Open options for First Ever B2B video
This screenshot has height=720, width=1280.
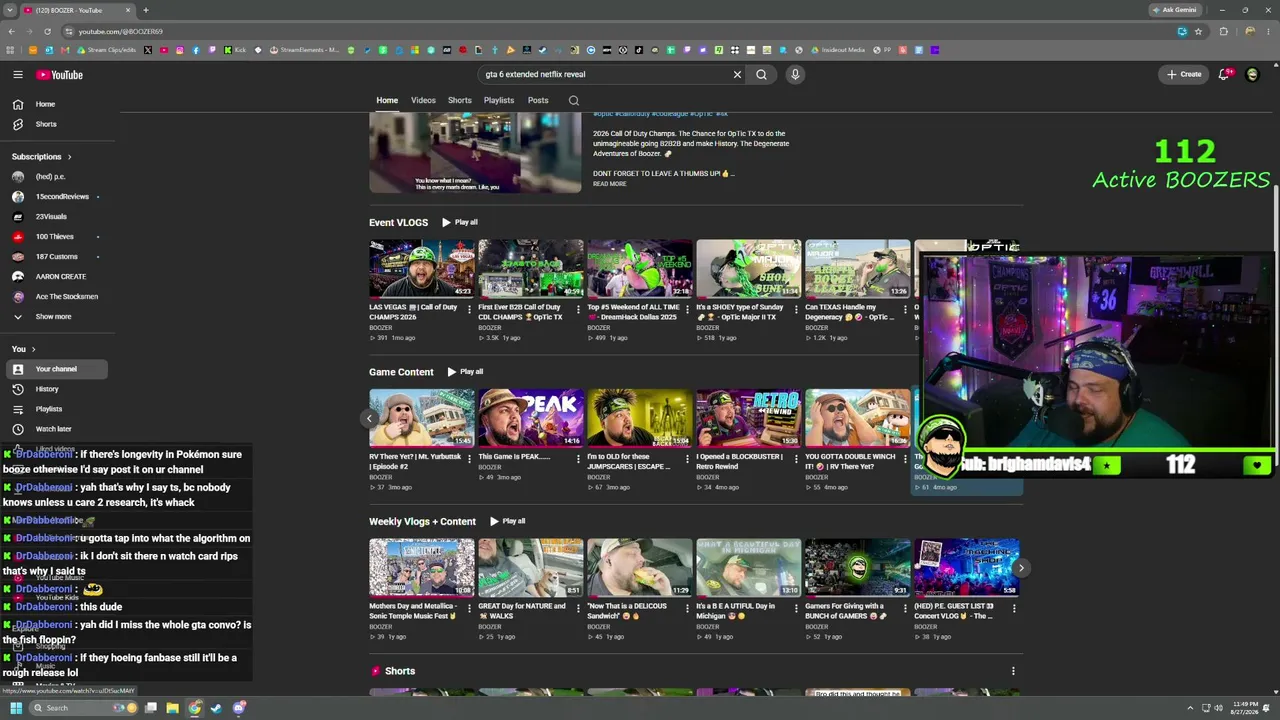[x=578, y=311]
